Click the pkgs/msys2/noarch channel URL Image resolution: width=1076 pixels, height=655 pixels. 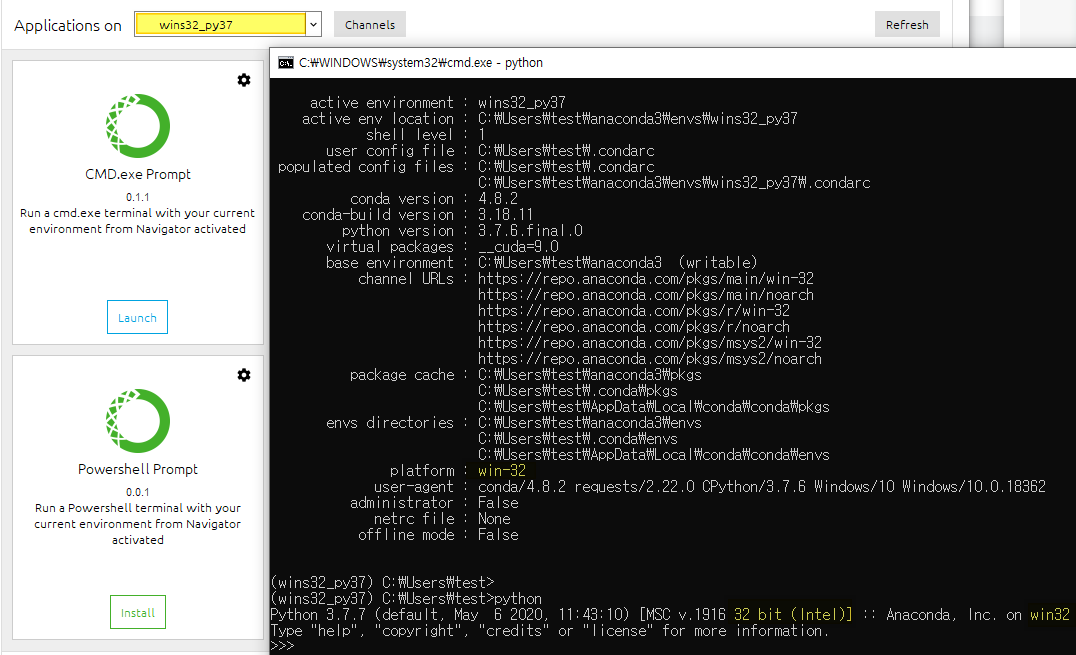650,358
